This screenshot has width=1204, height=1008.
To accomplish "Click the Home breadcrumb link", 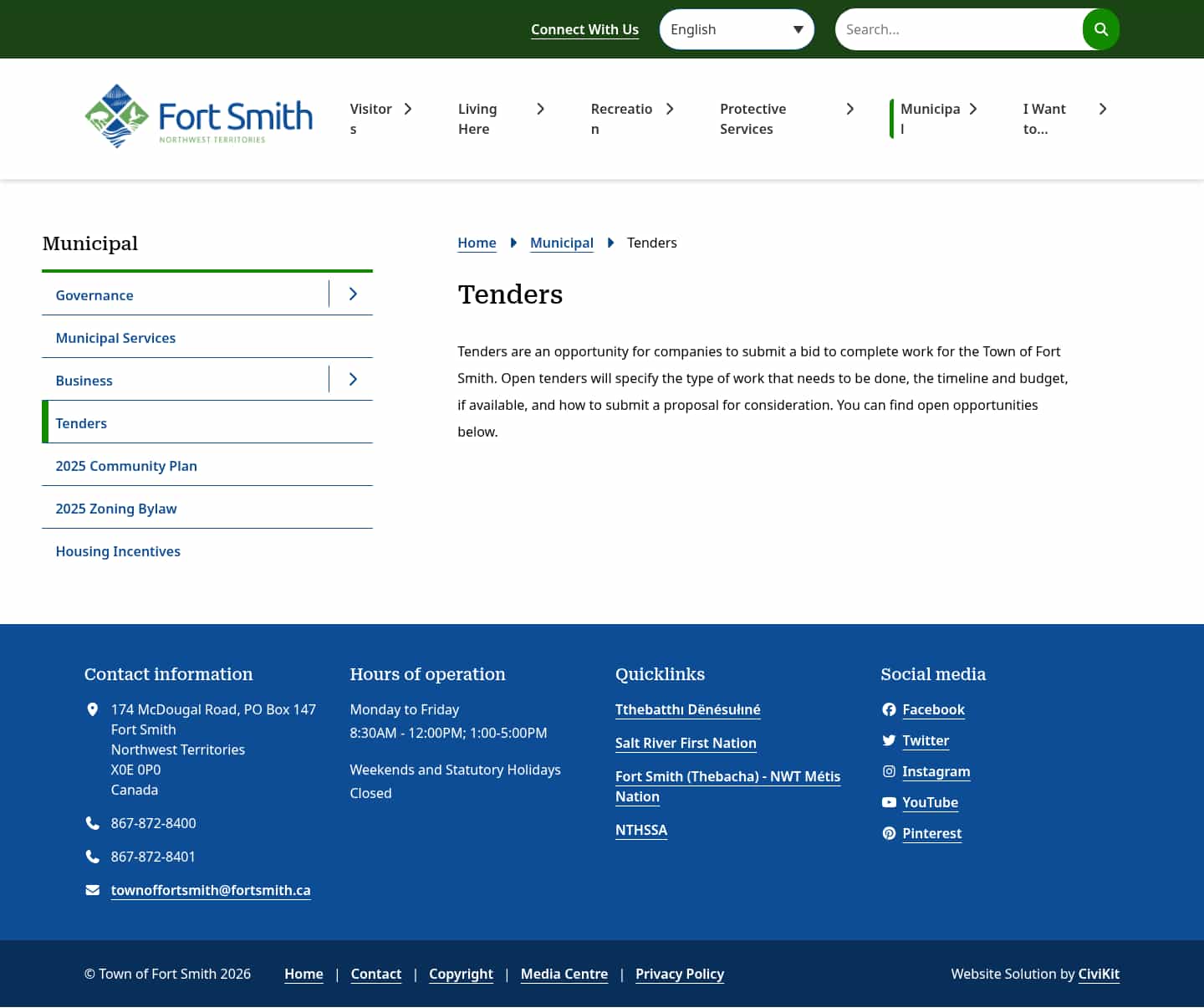I will pos(477,243).
